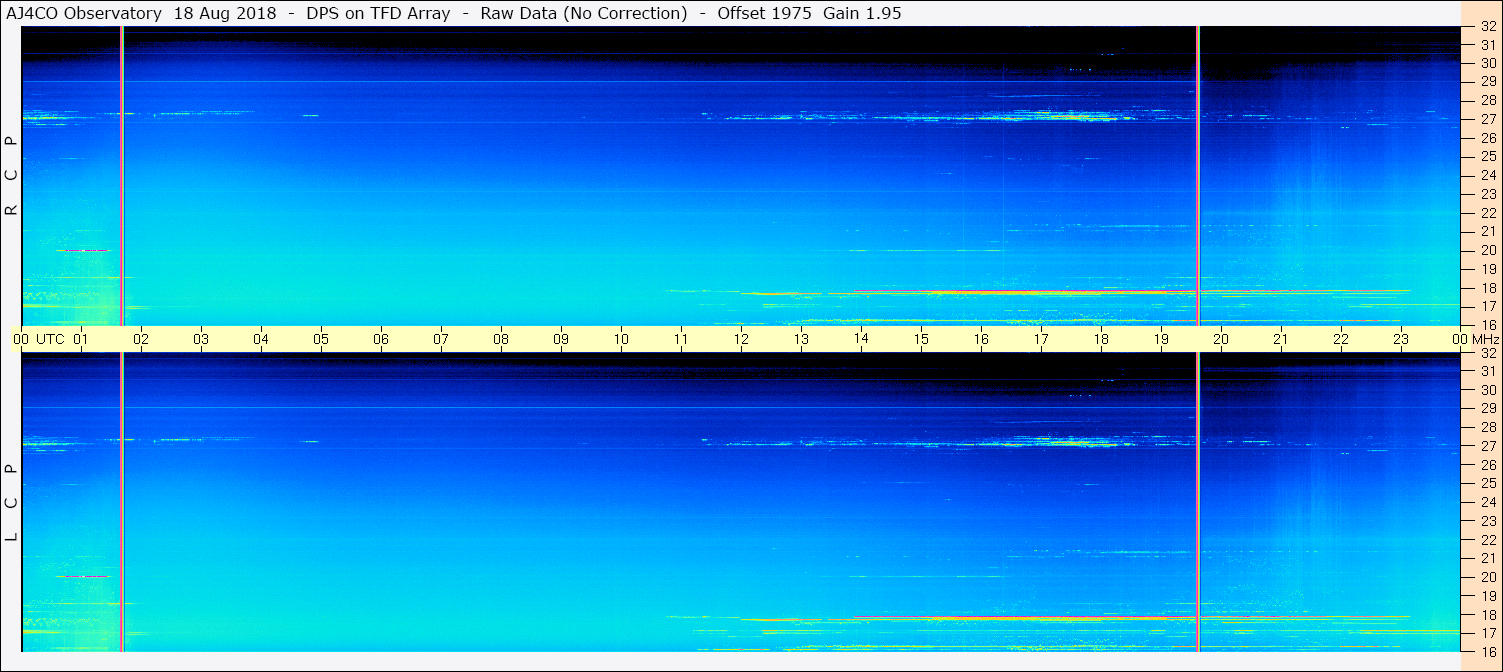1503x672 pixels.
Task: Select hour 03 on the time axis
Action: pyautogui.click(x=201, y=339)
